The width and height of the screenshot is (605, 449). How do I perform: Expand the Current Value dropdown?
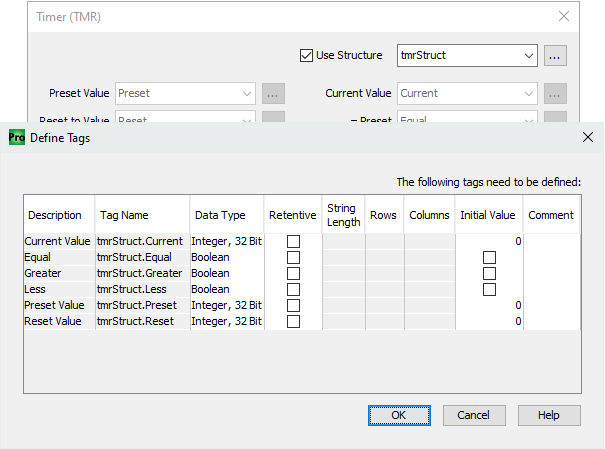[527, 94]
